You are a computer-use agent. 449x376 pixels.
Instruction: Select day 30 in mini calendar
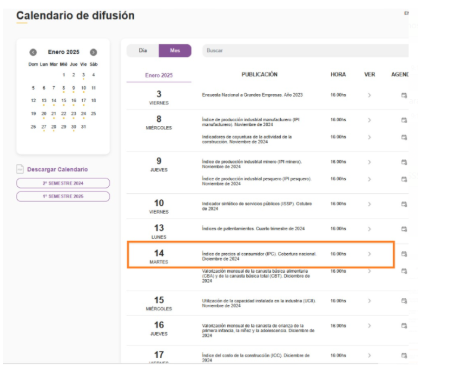coord(74,127)
